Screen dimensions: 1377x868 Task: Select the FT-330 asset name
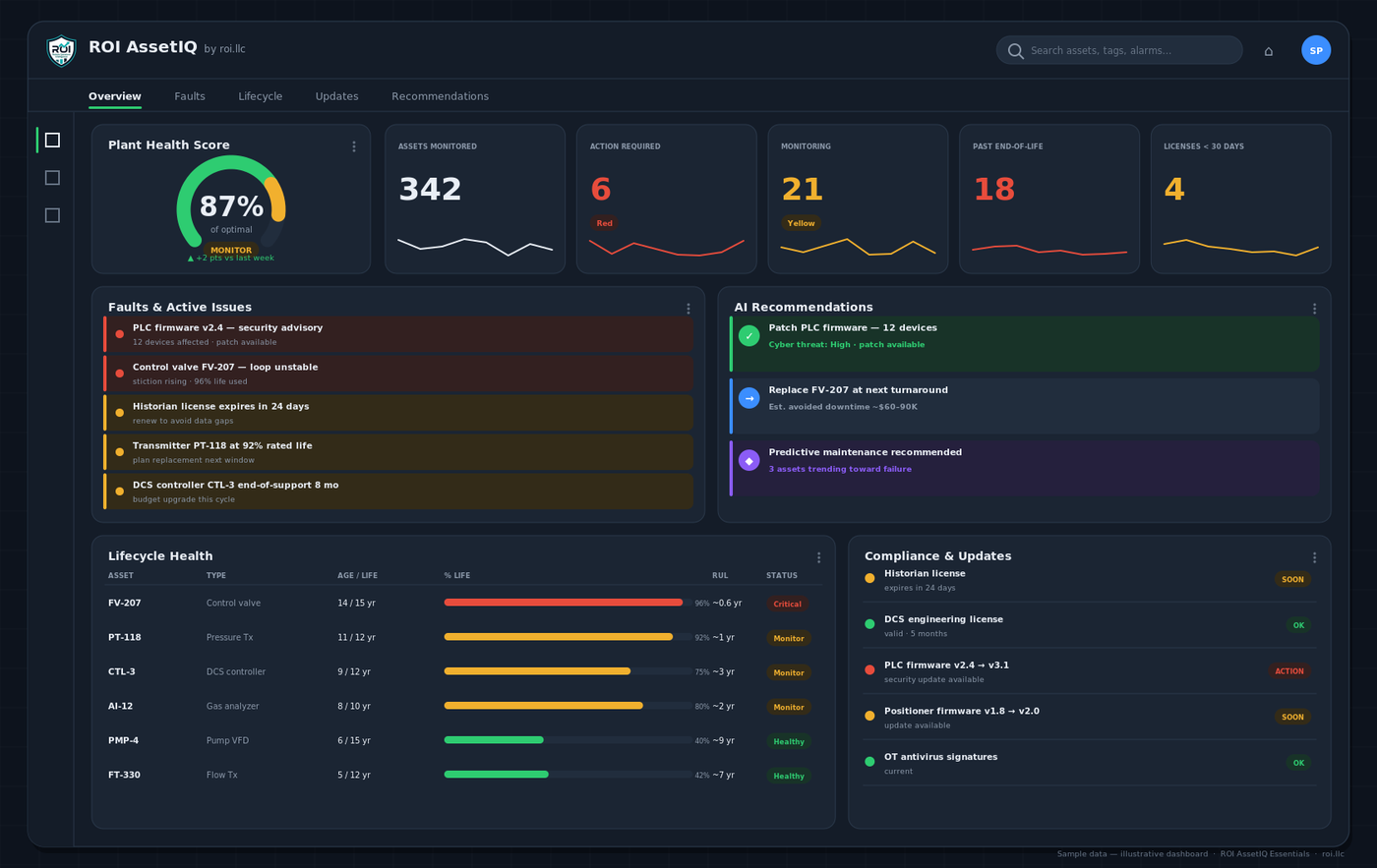124,775
